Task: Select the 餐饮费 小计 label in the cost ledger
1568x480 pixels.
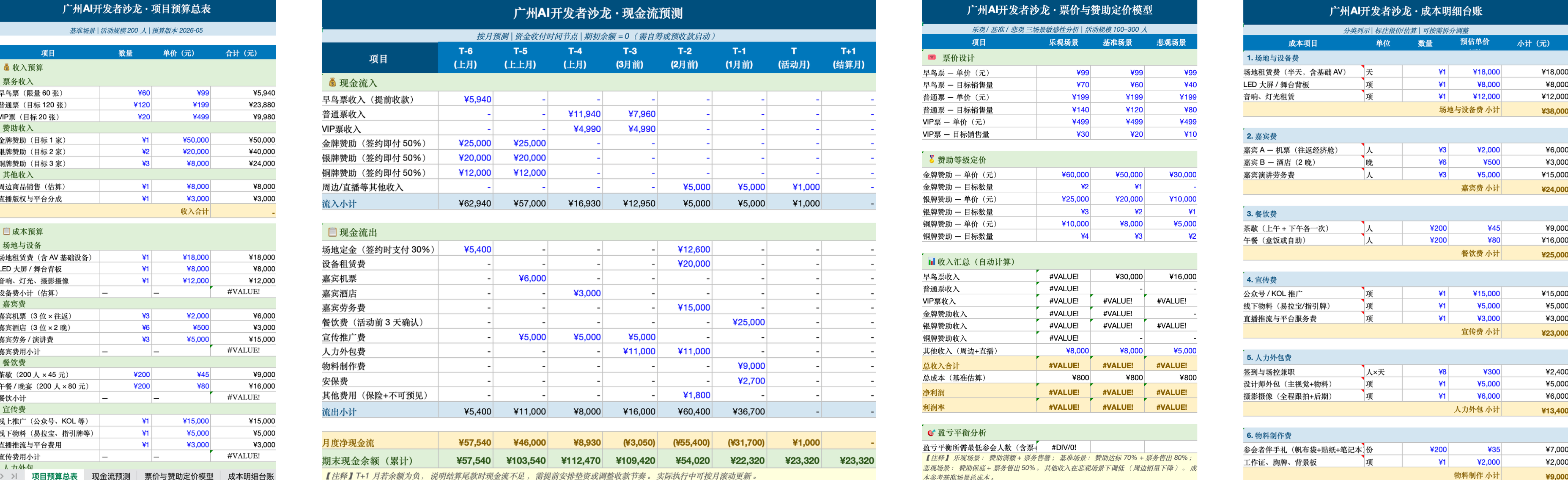Action: click(1480, 254)
